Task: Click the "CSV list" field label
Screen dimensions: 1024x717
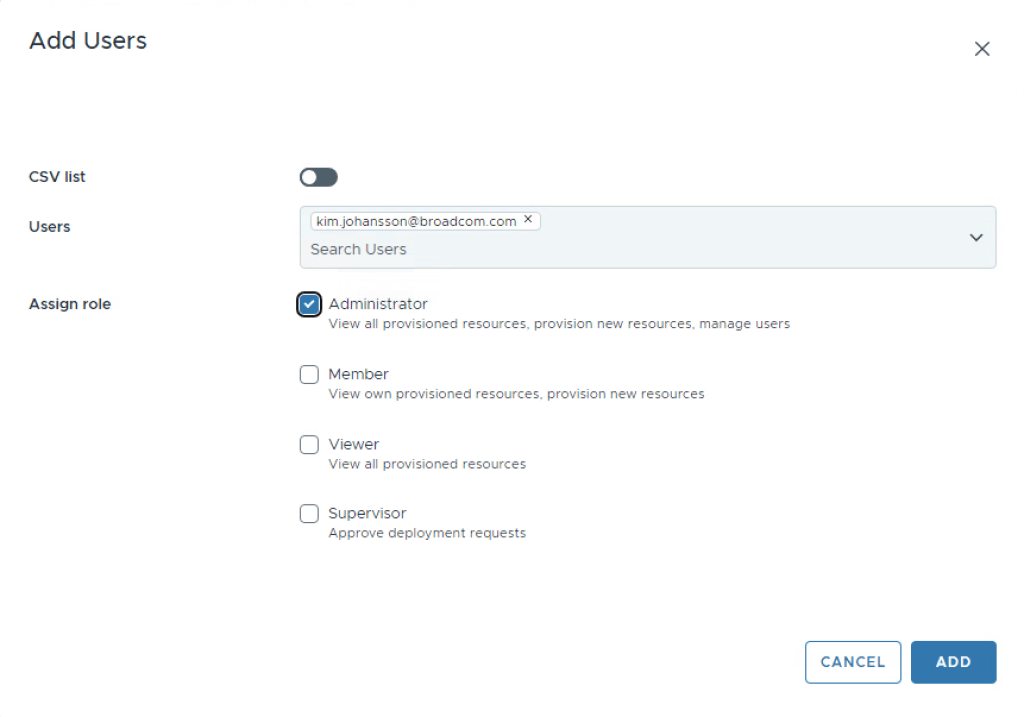Action: point(57,177)
